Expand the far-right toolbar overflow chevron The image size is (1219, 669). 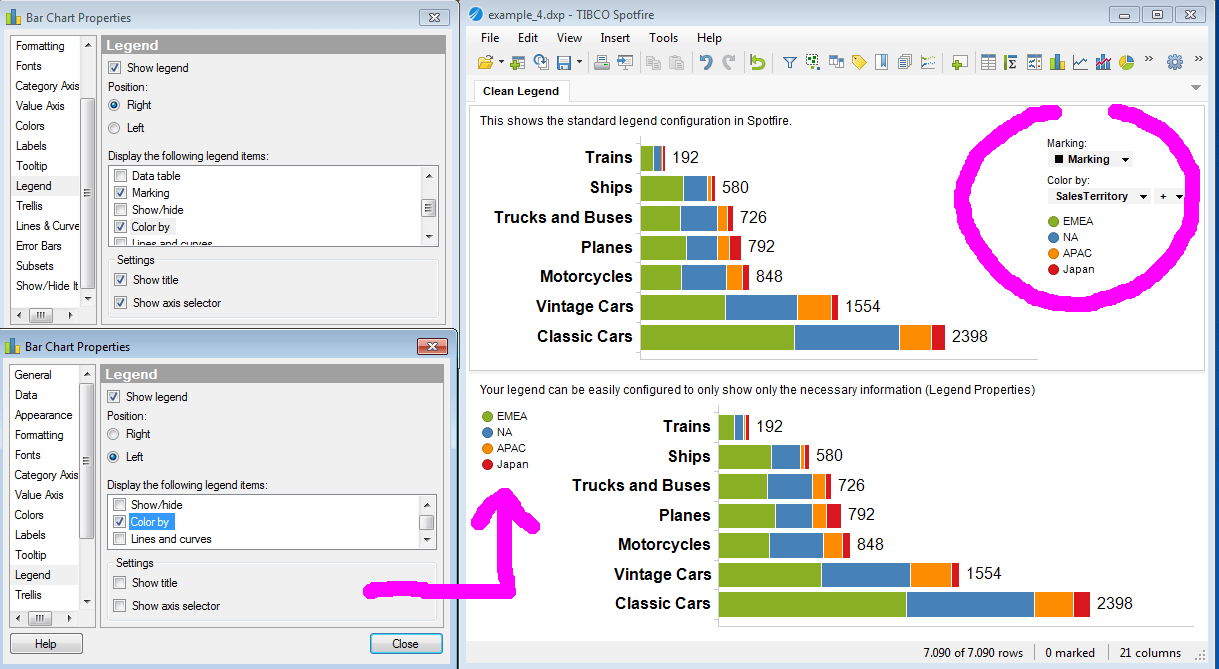pyautogui.click(x=1198, y=59)
